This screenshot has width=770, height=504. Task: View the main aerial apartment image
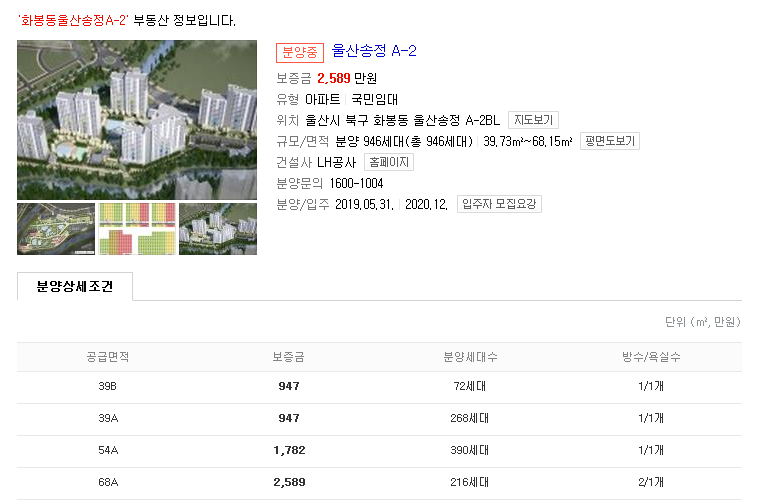coord(137,120)
